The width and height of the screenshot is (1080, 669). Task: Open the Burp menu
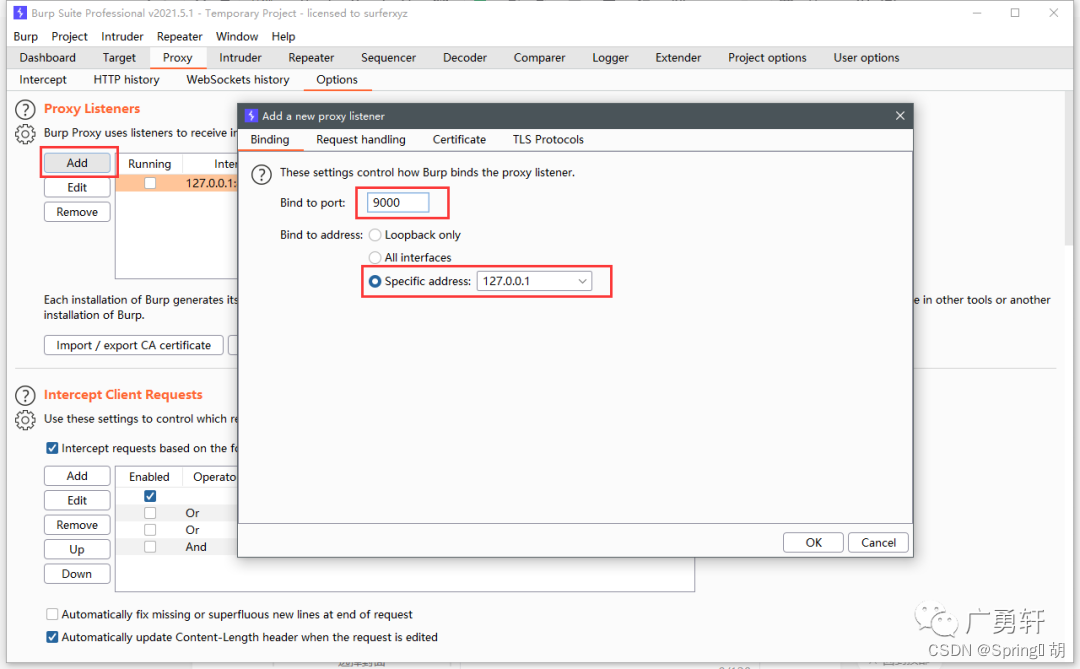click(x=25, y=37)
